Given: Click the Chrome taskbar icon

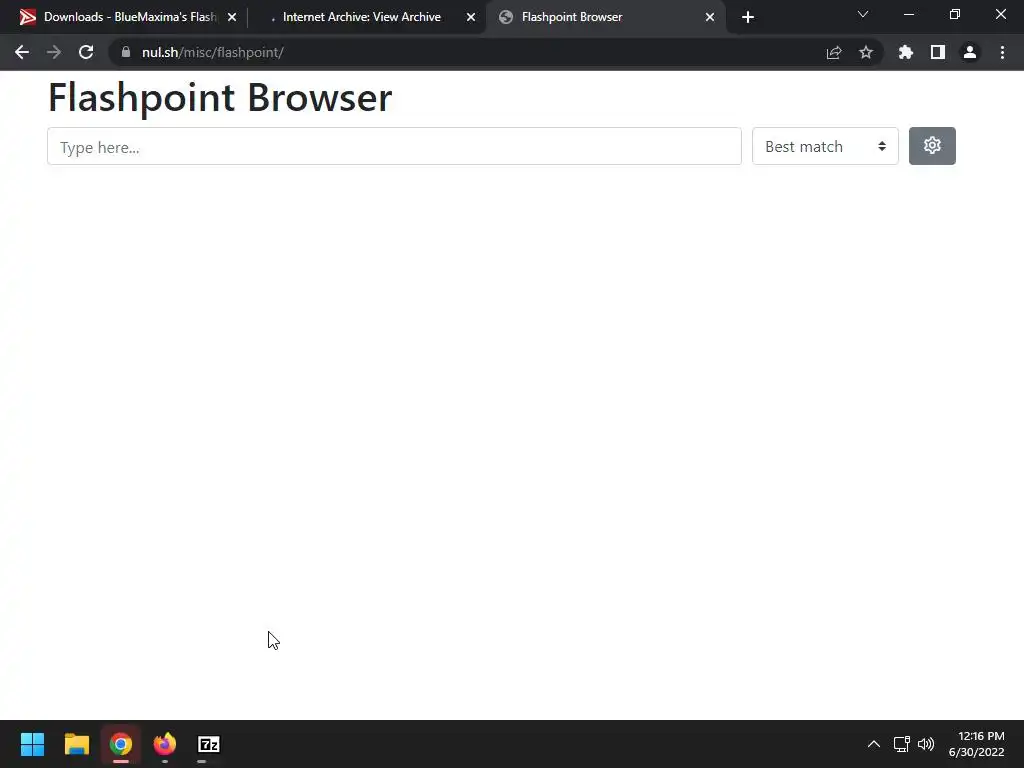Looking at the screenshot, I should [x=121, y=744].
